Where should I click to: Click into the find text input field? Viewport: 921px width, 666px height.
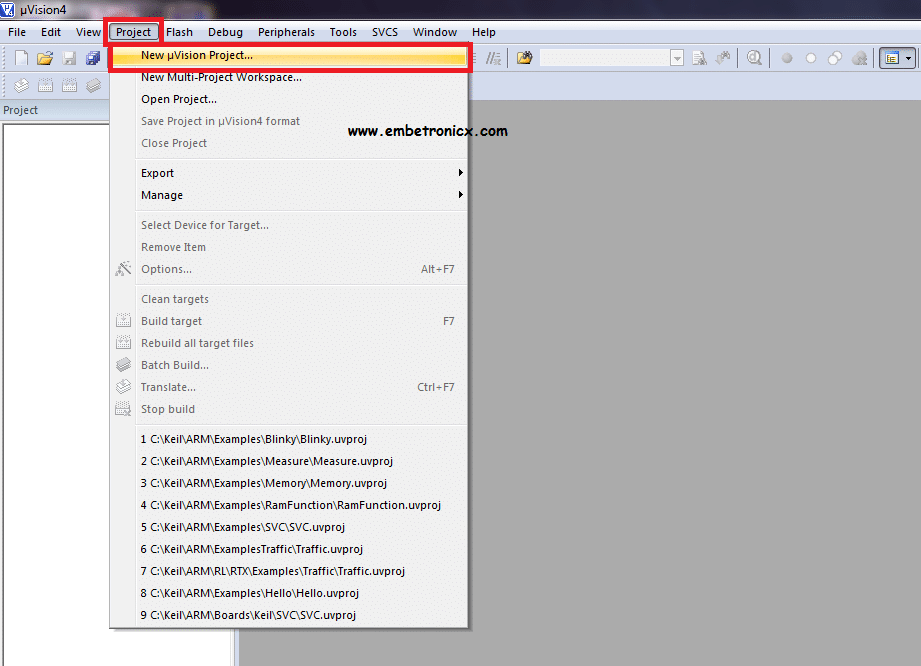(x=605, y=58)
